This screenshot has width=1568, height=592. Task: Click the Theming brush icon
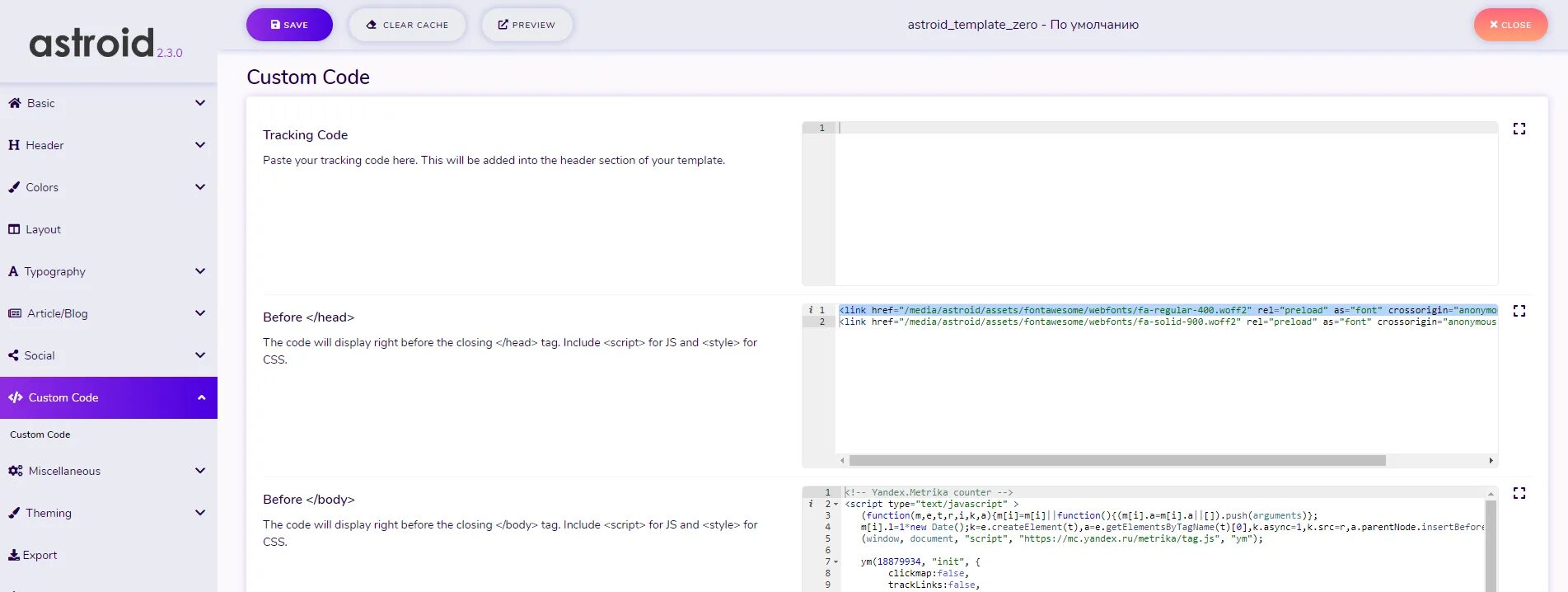[x=14, y=513]
